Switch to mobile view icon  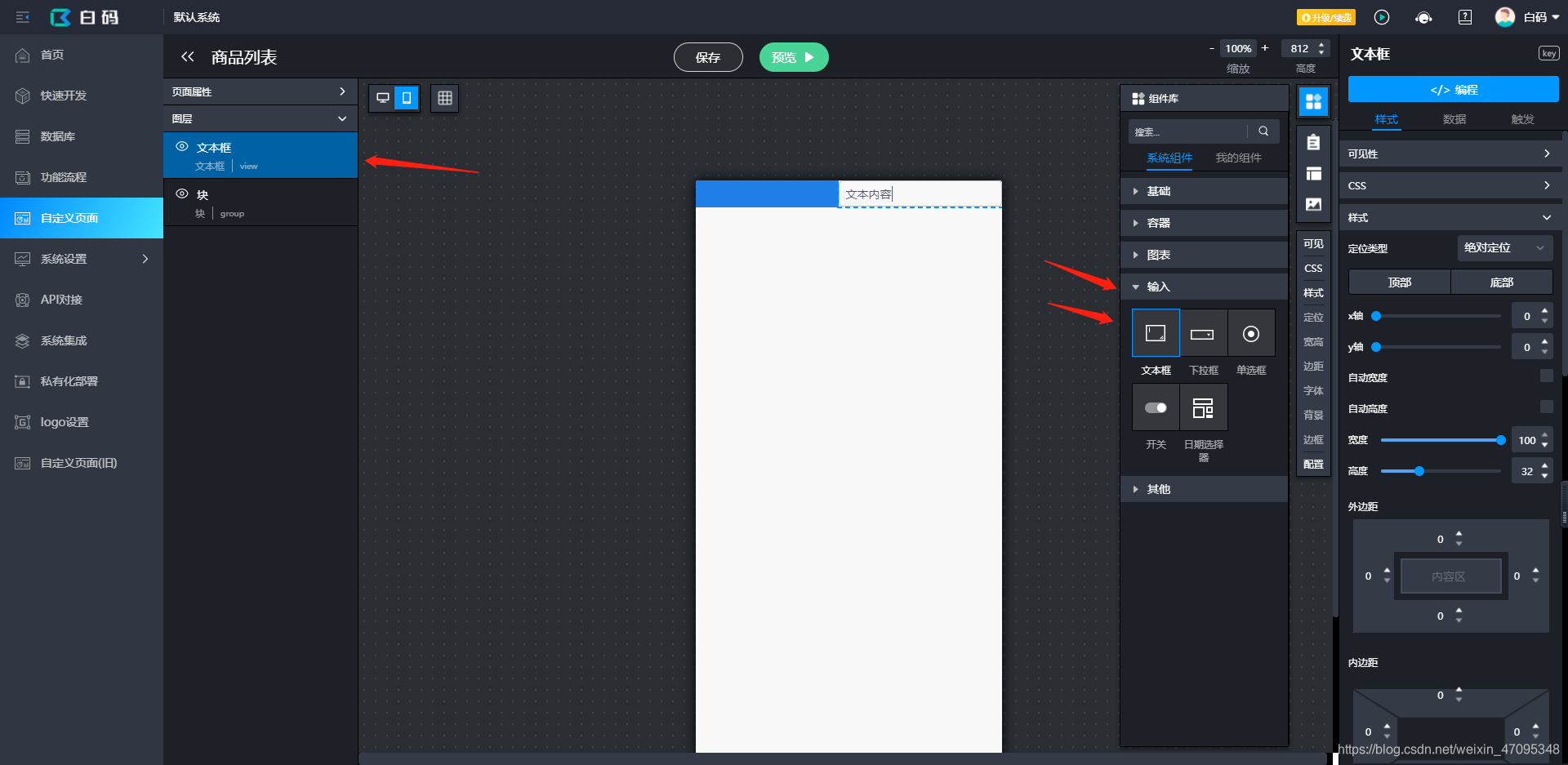tap(407, 98)
